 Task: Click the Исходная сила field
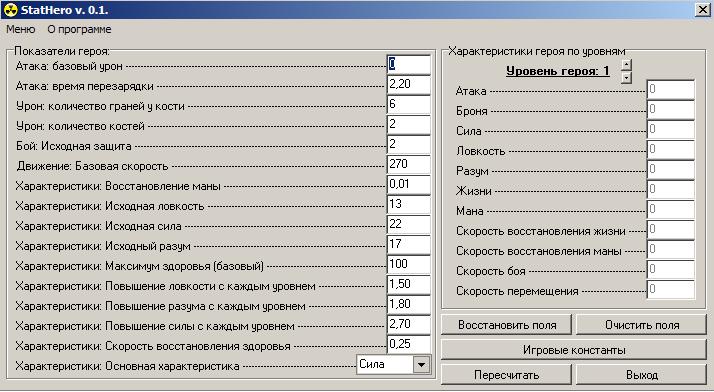(x=408, y=225)
